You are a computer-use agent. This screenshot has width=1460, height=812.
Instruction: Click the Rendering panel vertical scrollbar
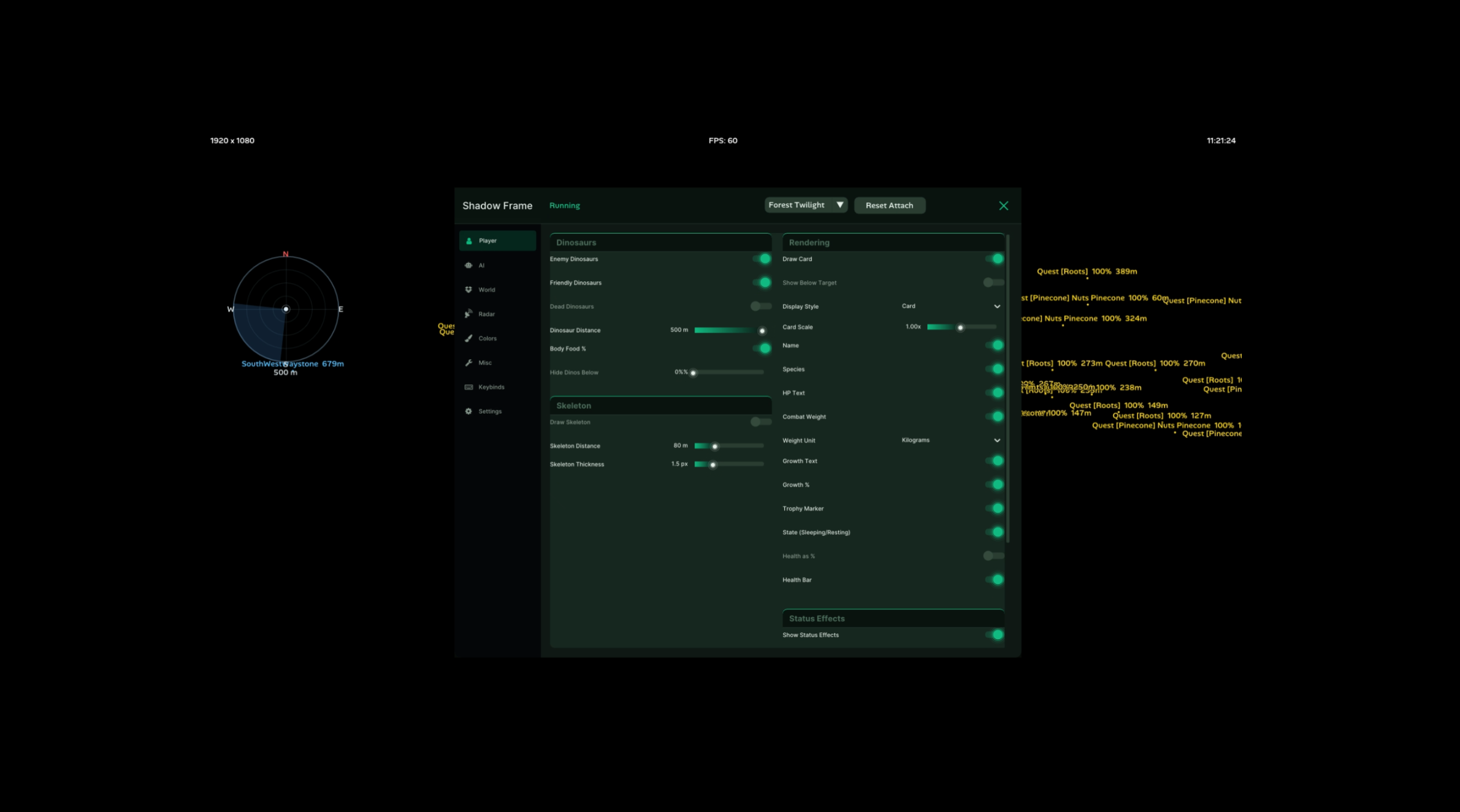point(1007,389)
